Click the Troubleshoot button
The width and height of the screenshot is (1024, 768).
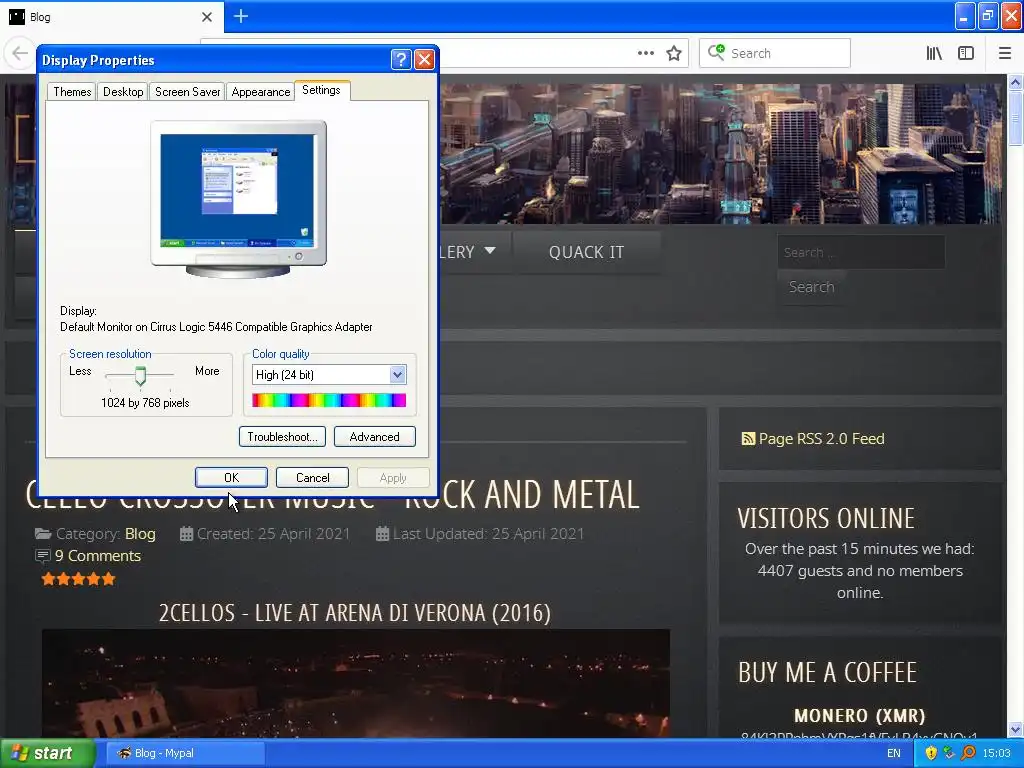[282, 436]
